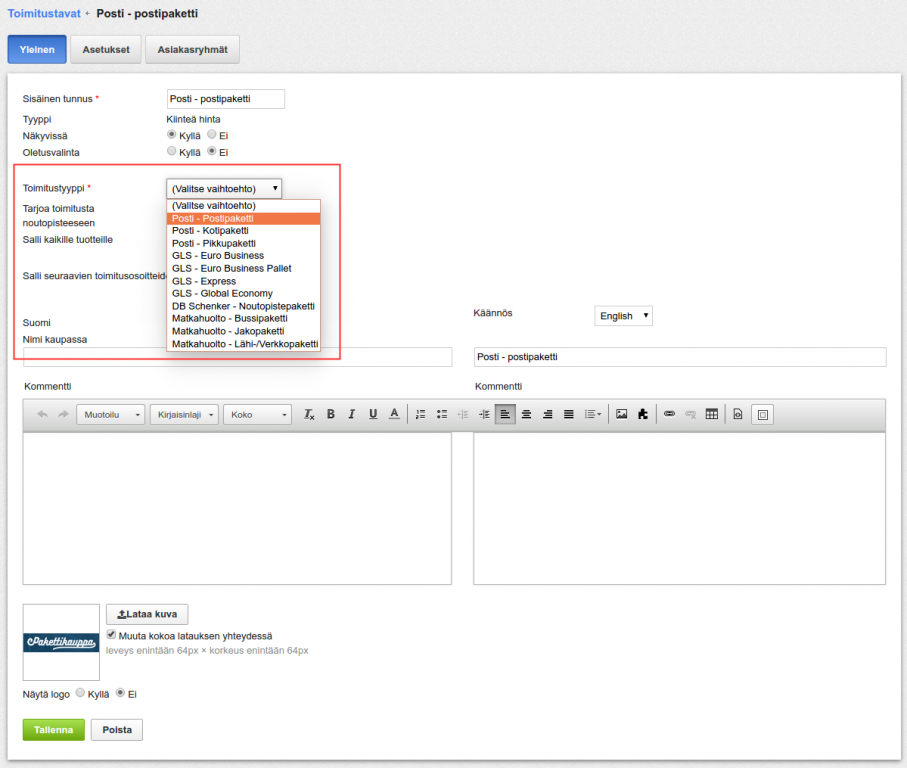Image resolution: width=907 pixels, height=768 pixels.
Task: Click the Pakettikauppa logo thumbnail
Action: click(61, 642)
